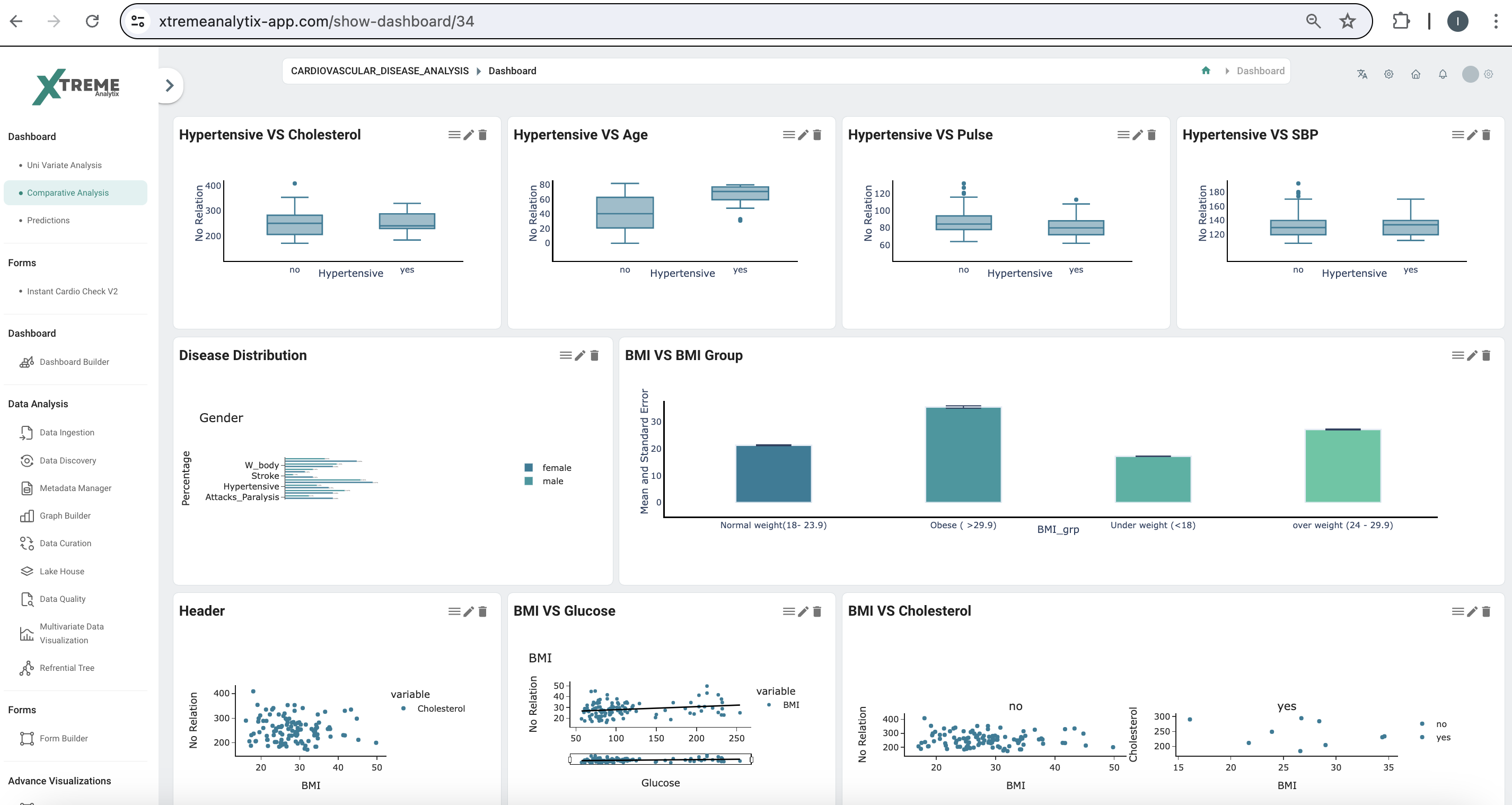Open Uni Variate Analysis page

click(64, 165)
